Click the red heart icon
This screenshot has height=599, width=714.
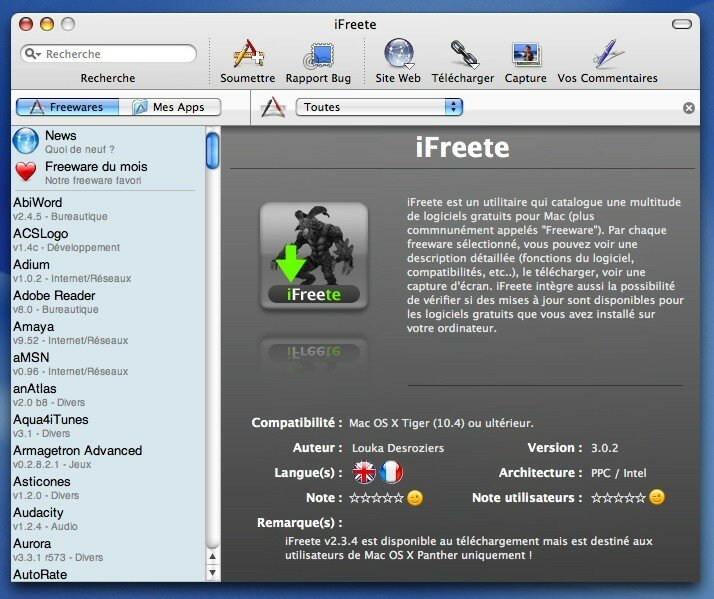click(26, 172)
